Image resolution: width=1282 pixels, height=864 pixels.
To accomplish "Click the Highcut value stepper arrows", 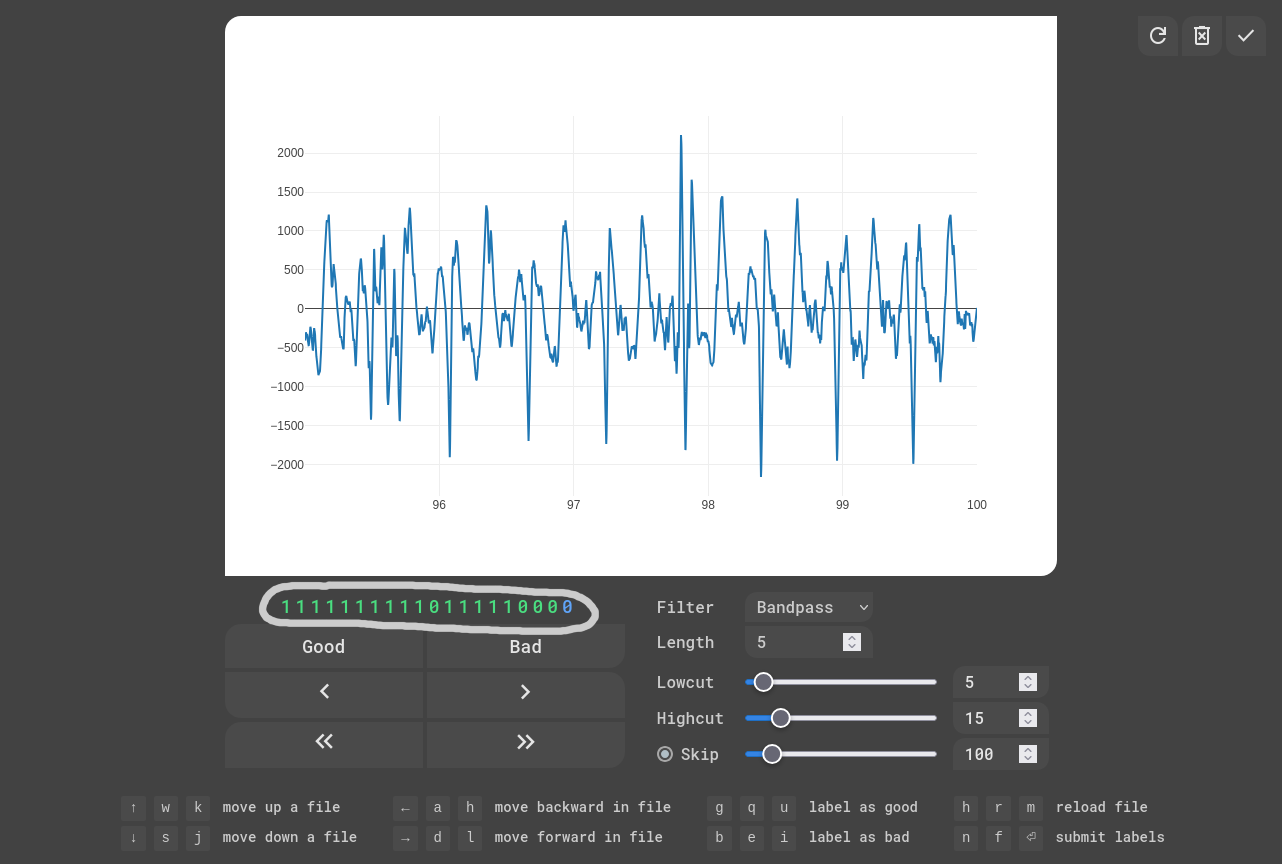I will tap(1028, 718).
